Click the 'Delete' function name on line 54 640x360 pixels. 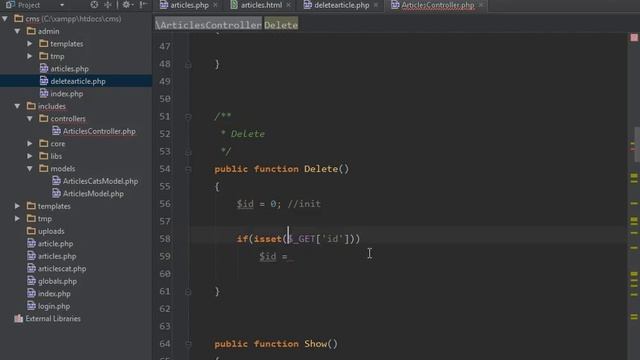(x=321, y=169)
